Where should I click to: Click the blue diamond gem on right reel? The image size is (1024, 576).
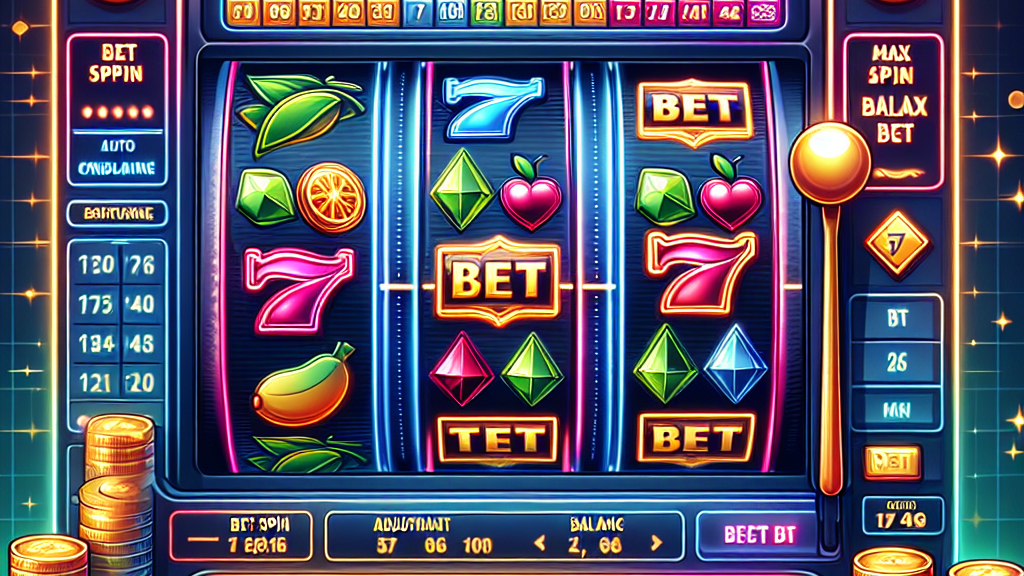point(735,364)
